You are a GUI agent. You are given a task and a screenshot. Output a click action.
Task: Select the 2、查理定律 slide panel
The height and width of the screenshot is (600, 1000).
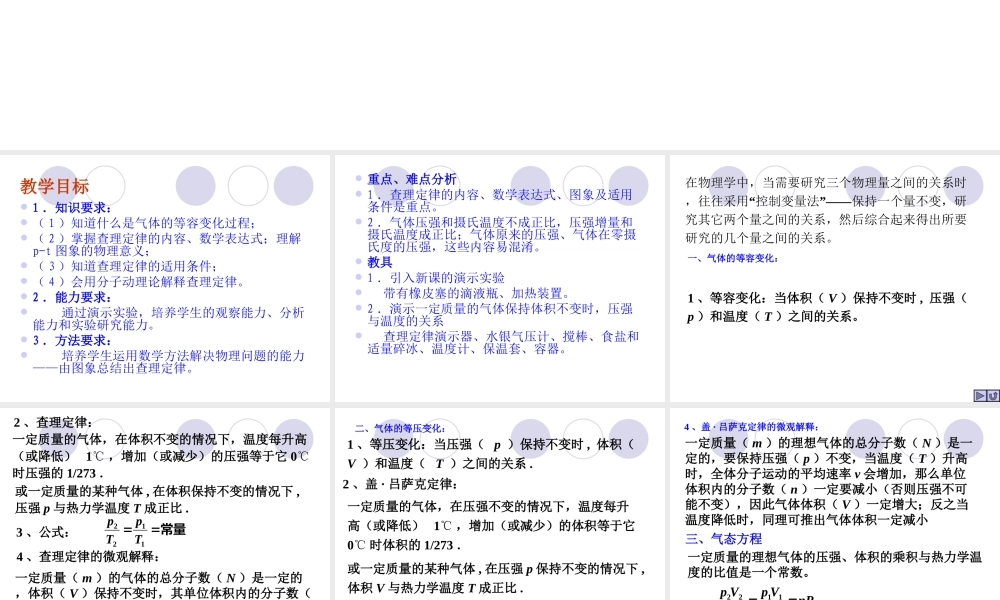(x=165, y=500)
